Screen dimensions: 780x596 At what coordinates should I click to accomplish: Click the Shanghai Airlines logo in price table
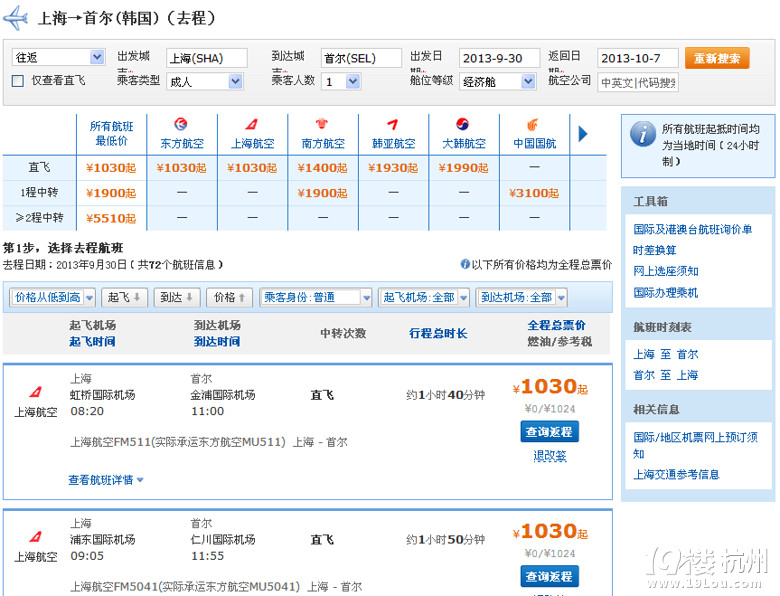click(252, 124)
